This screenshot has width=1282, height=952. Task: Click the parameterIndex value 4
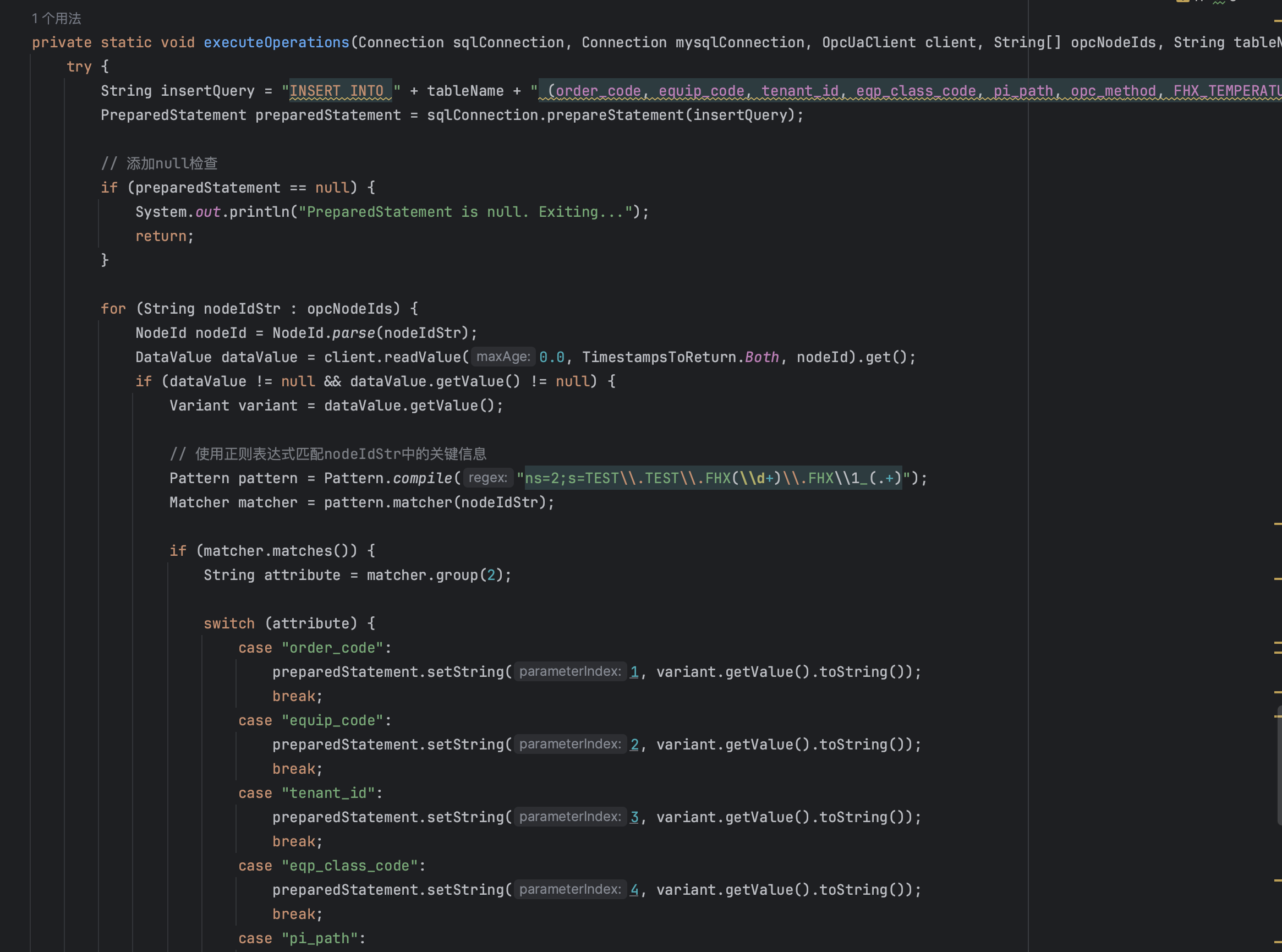pos(634,890)
